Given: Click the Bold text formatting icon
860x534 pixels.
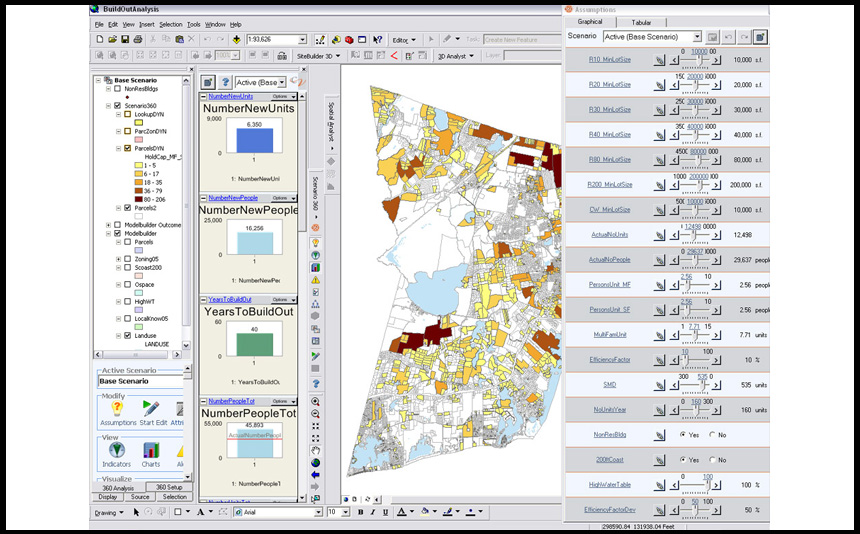Looking at the screenshot, I should [x=360, y=512].
